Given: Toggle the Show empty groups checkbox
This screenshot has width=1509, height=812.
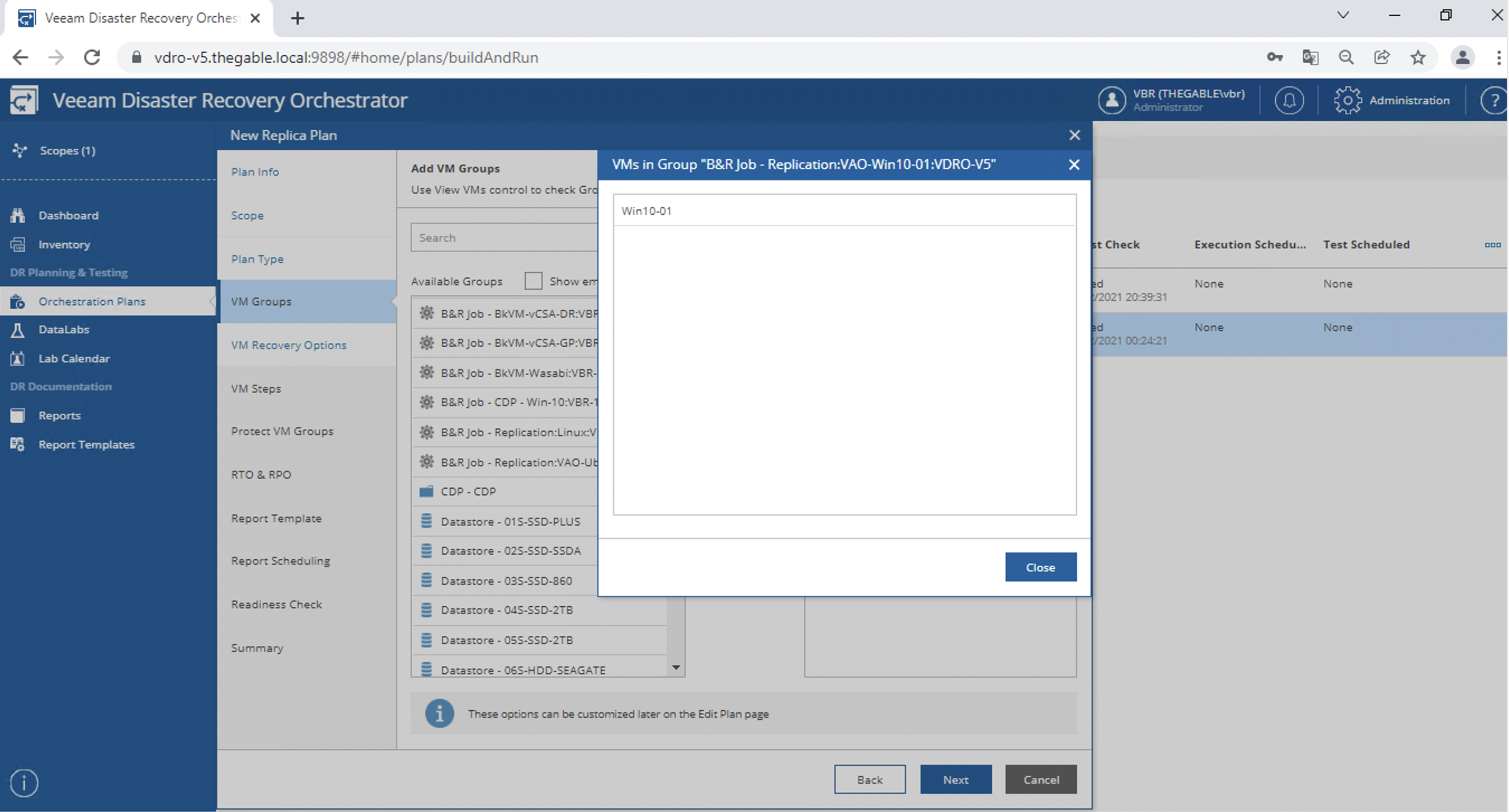Looking at the screenshot, I should (533, 281).
